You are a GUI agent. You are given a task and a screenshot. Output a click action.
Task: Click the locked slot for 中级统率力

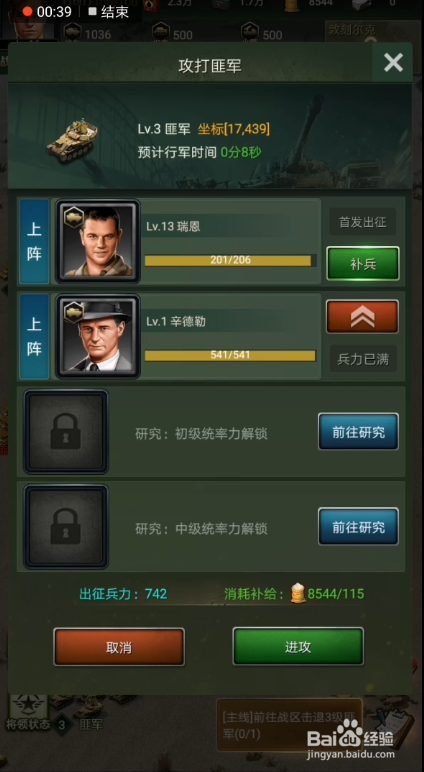point(66,526)
